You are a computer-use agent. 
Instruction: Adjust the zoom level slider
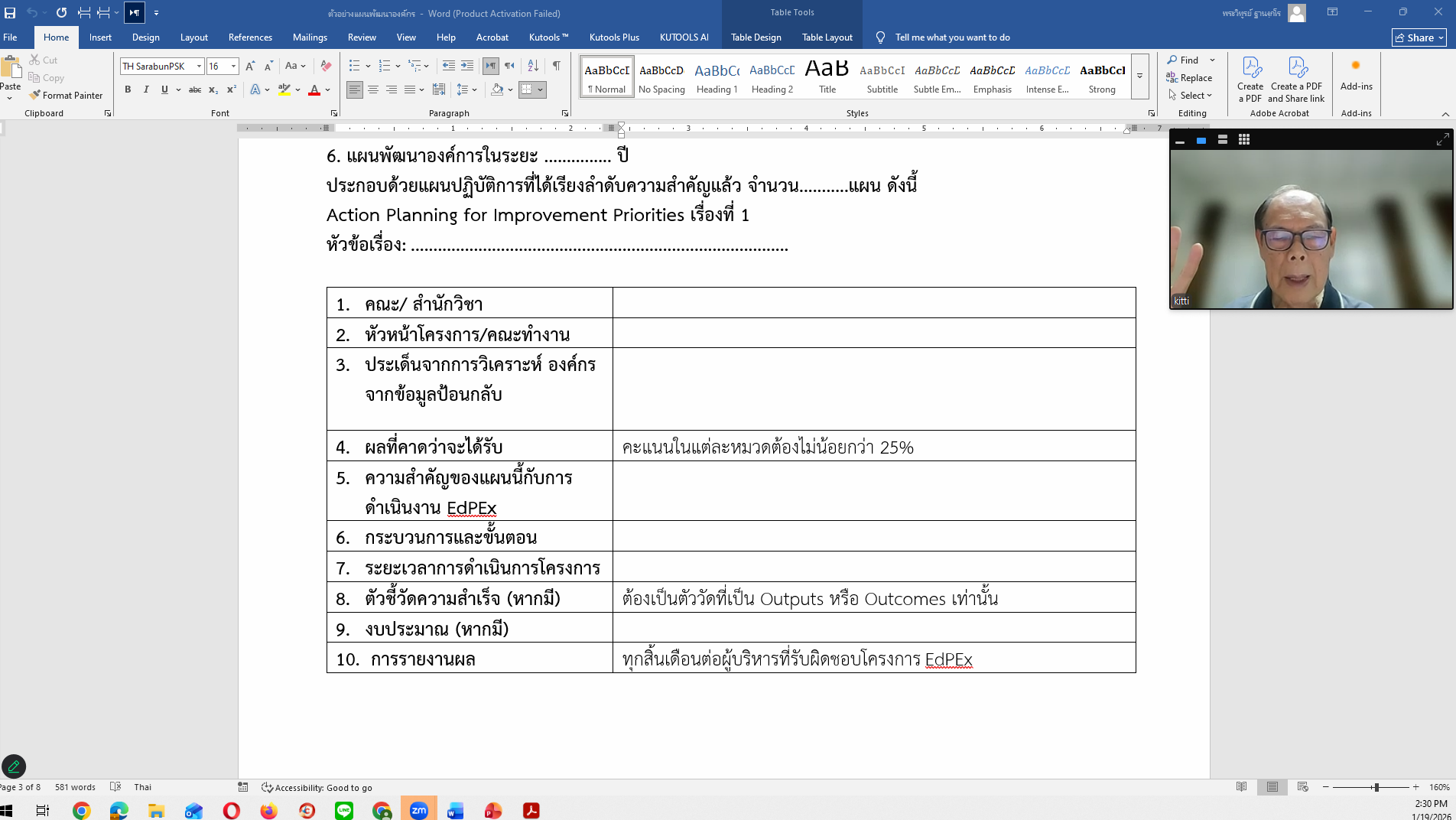(x=1376, y=787)
